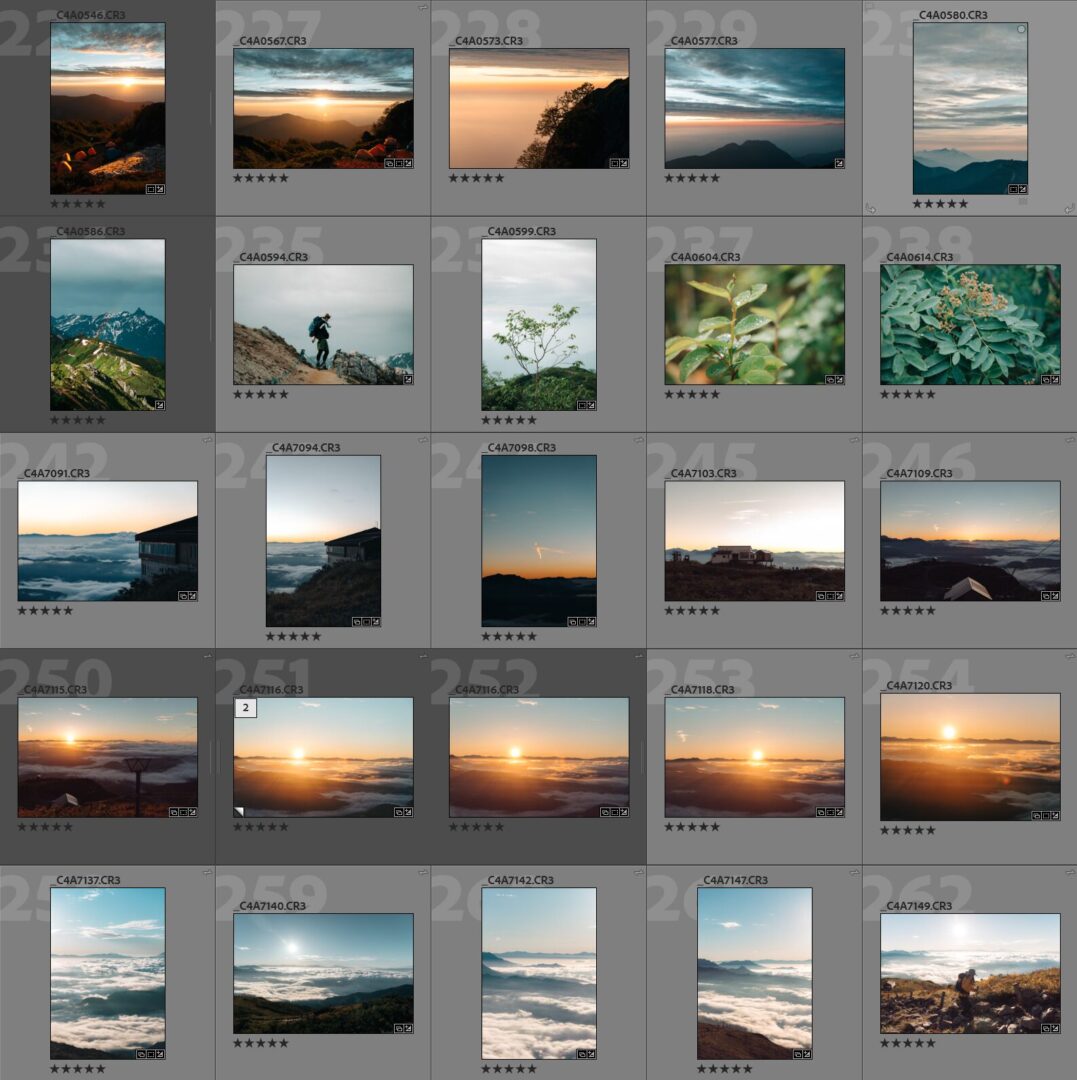This screenshot has height=1080, width=1077.
Task: Set a one-star rating on _C4A7103.CR3
Action: click(669, 610)
